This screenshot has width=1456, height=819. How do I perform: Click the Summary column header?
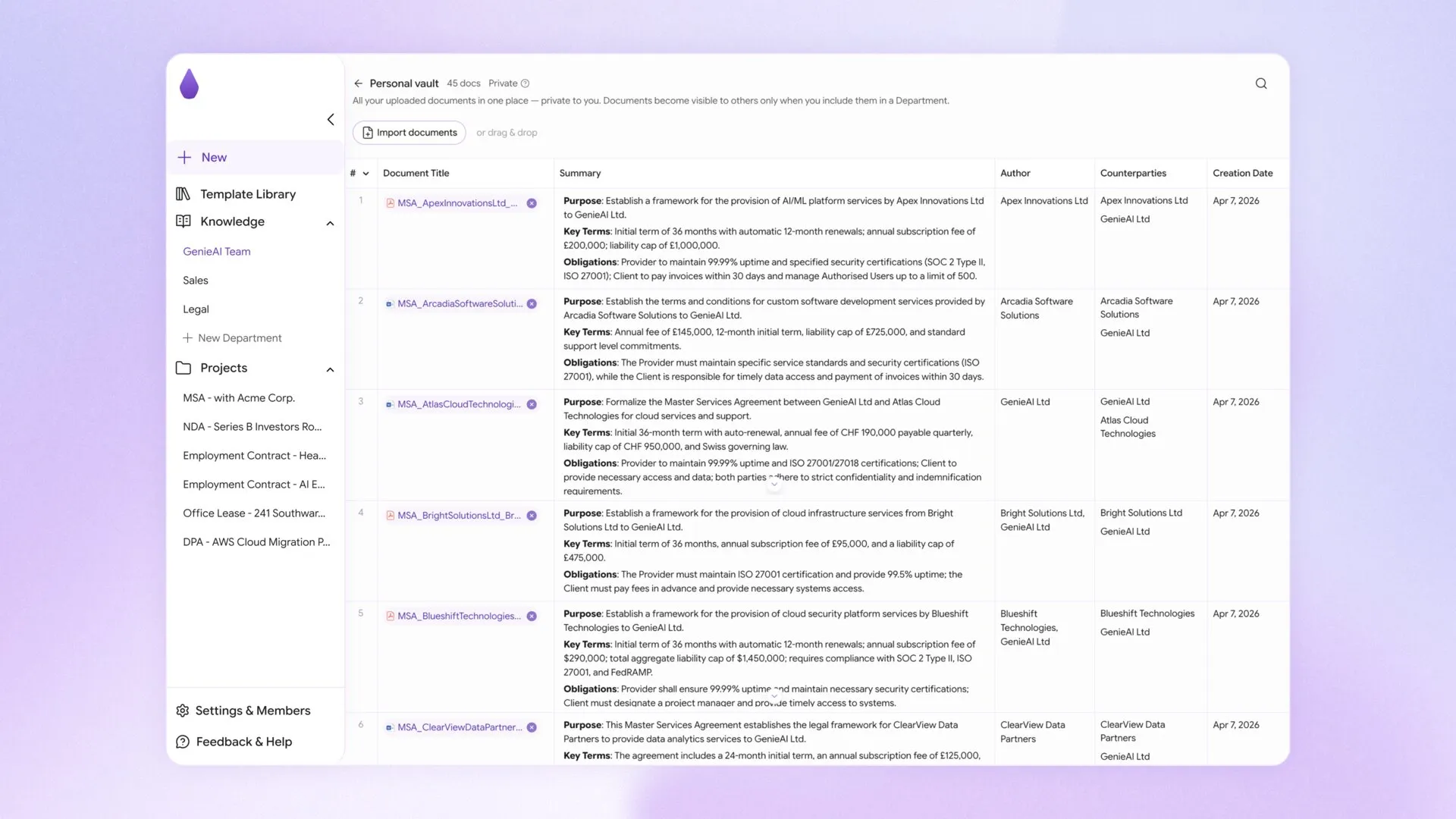(580, 174)
